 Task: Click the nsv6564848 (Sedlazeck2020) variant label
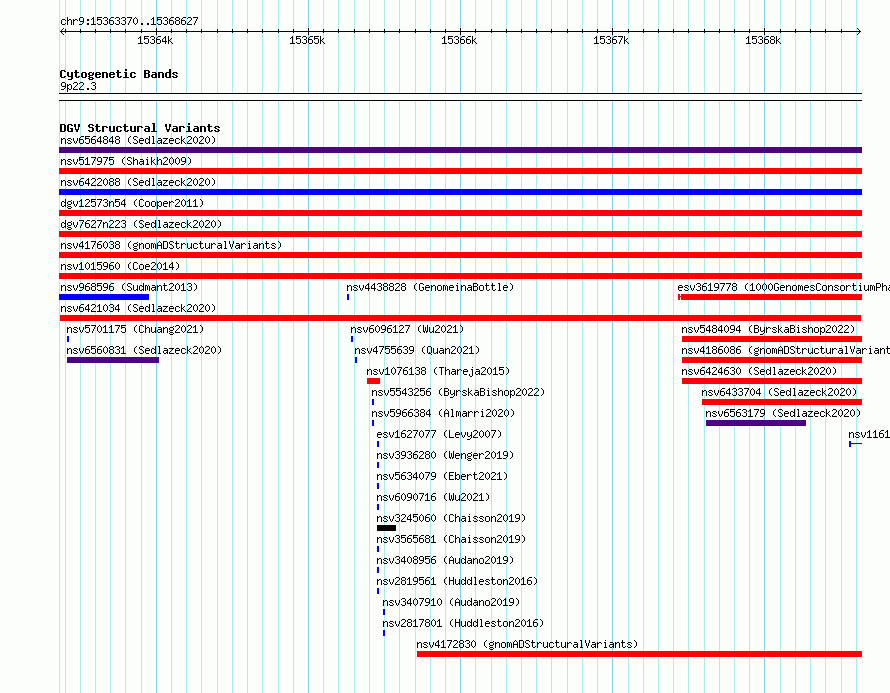(138, 140)
